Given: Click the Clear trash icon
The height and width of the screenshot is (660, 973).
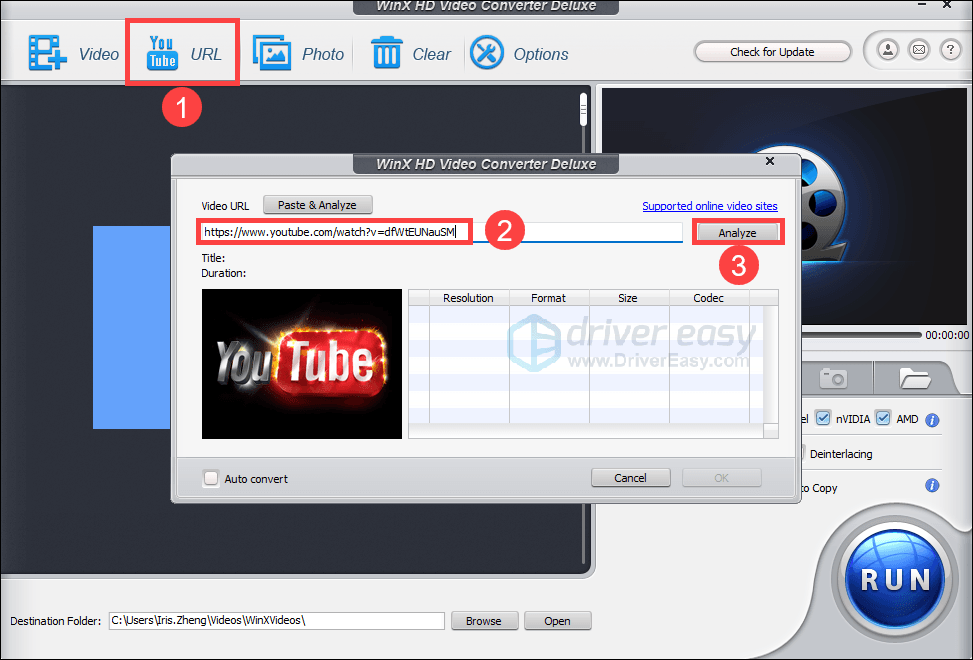Looking at the screenshot, I should pos(387,54).
